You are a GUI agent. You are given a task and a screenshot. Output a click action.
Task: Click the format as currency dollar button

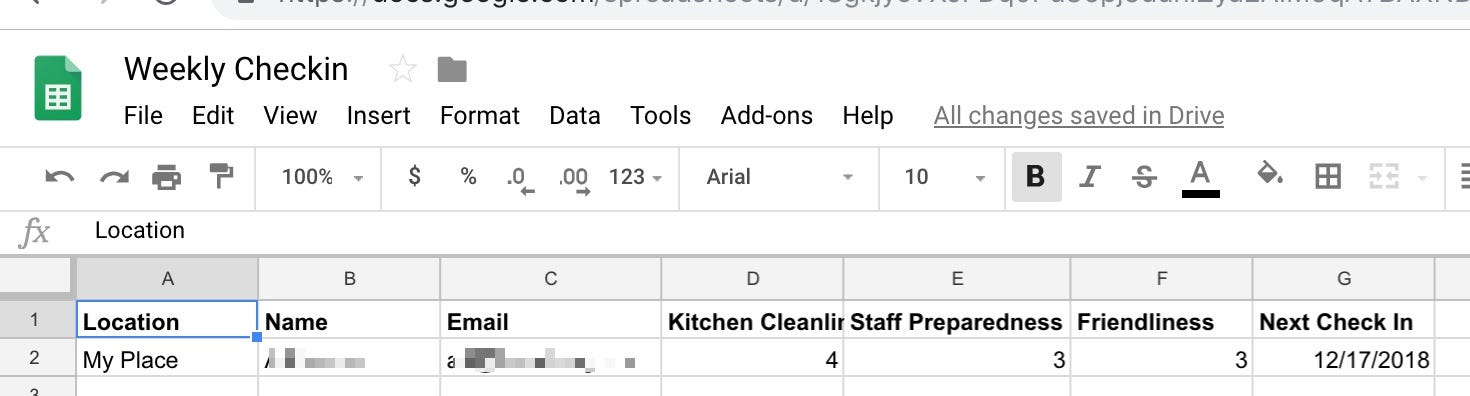415,177
